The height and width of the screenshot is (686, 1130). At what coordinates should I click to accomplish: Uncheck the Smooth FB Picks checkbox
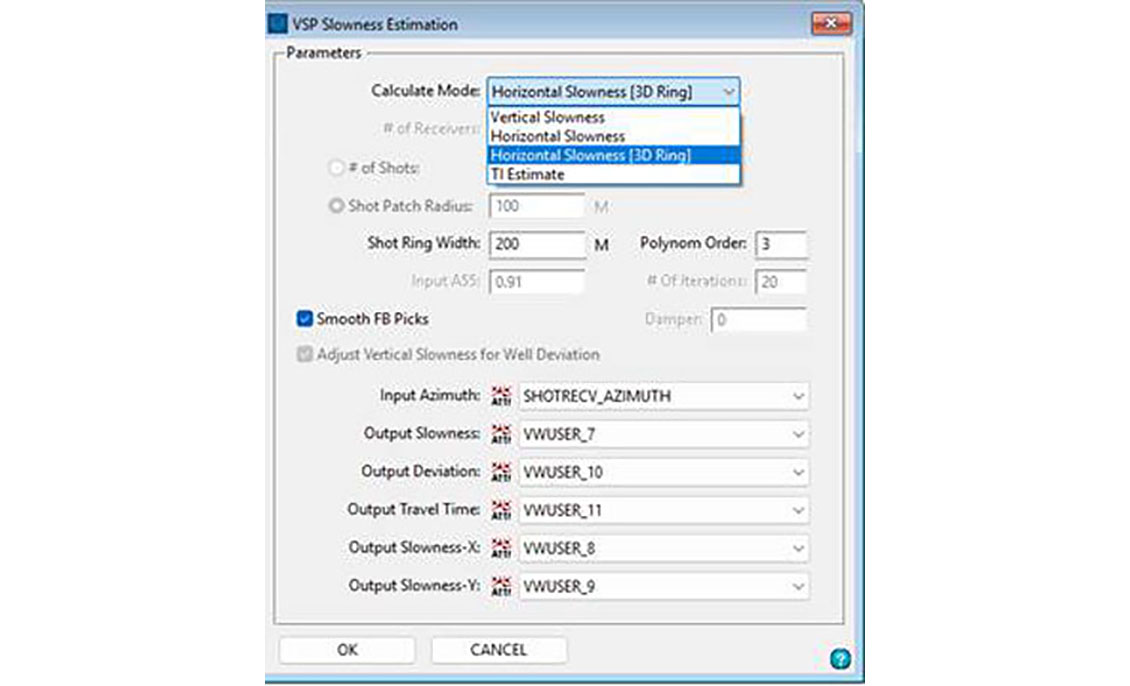click(305, 319)
